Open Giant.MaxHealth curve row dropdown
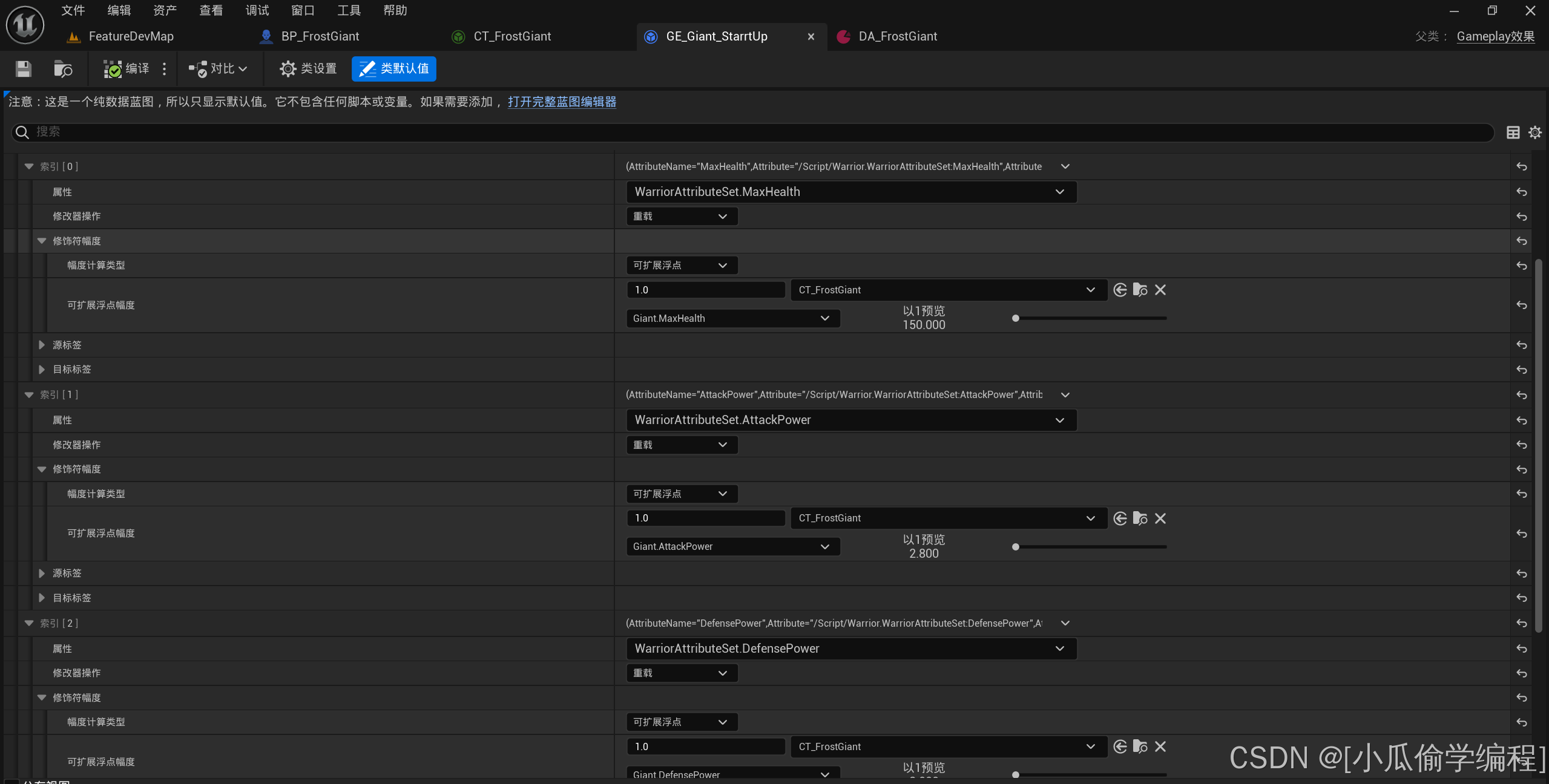1549x784 pixels. click(732, 318)
